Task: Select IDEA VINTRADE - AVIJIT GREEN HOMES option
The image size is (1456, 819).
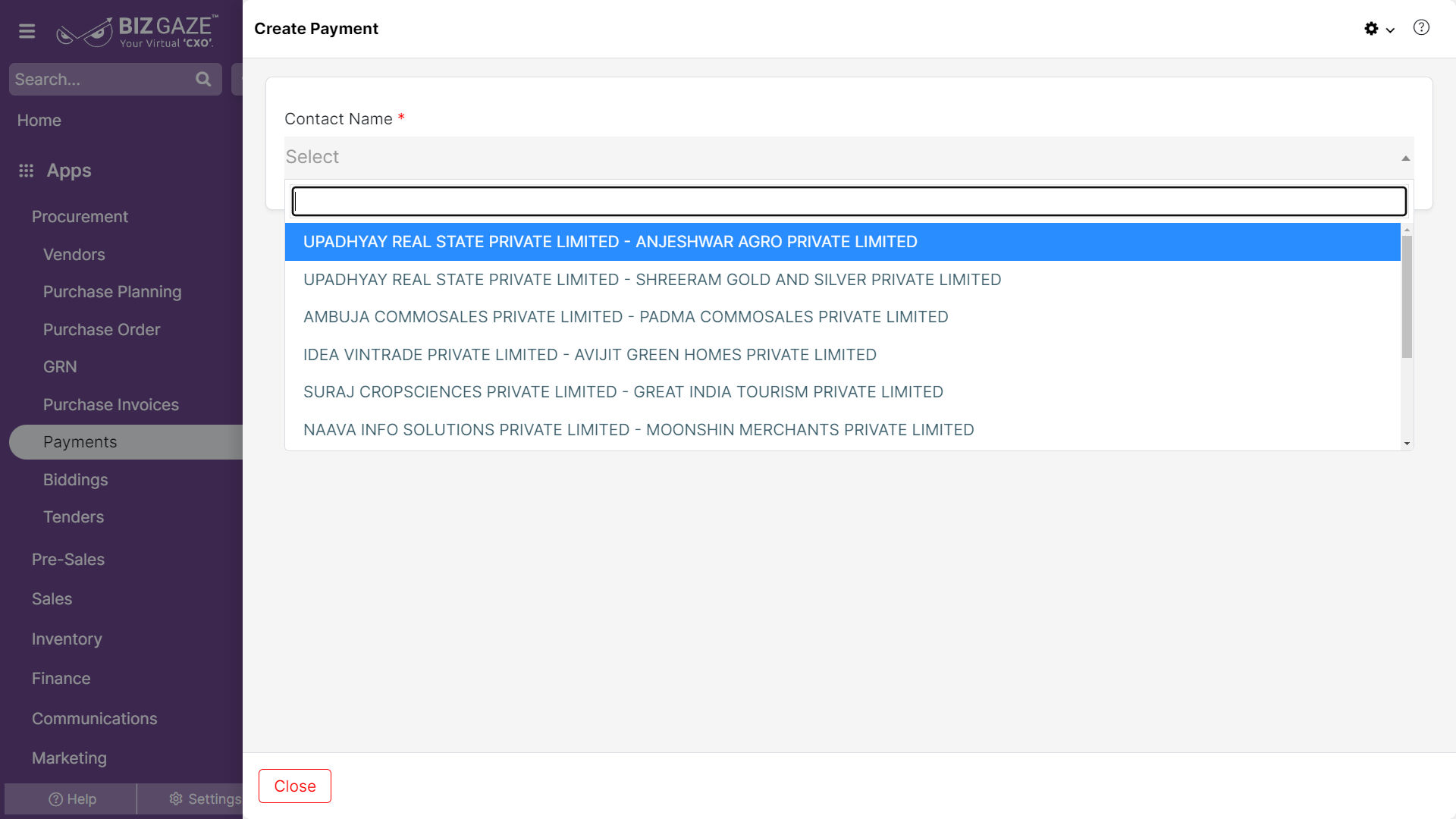Action: click(x=843, y=355)
